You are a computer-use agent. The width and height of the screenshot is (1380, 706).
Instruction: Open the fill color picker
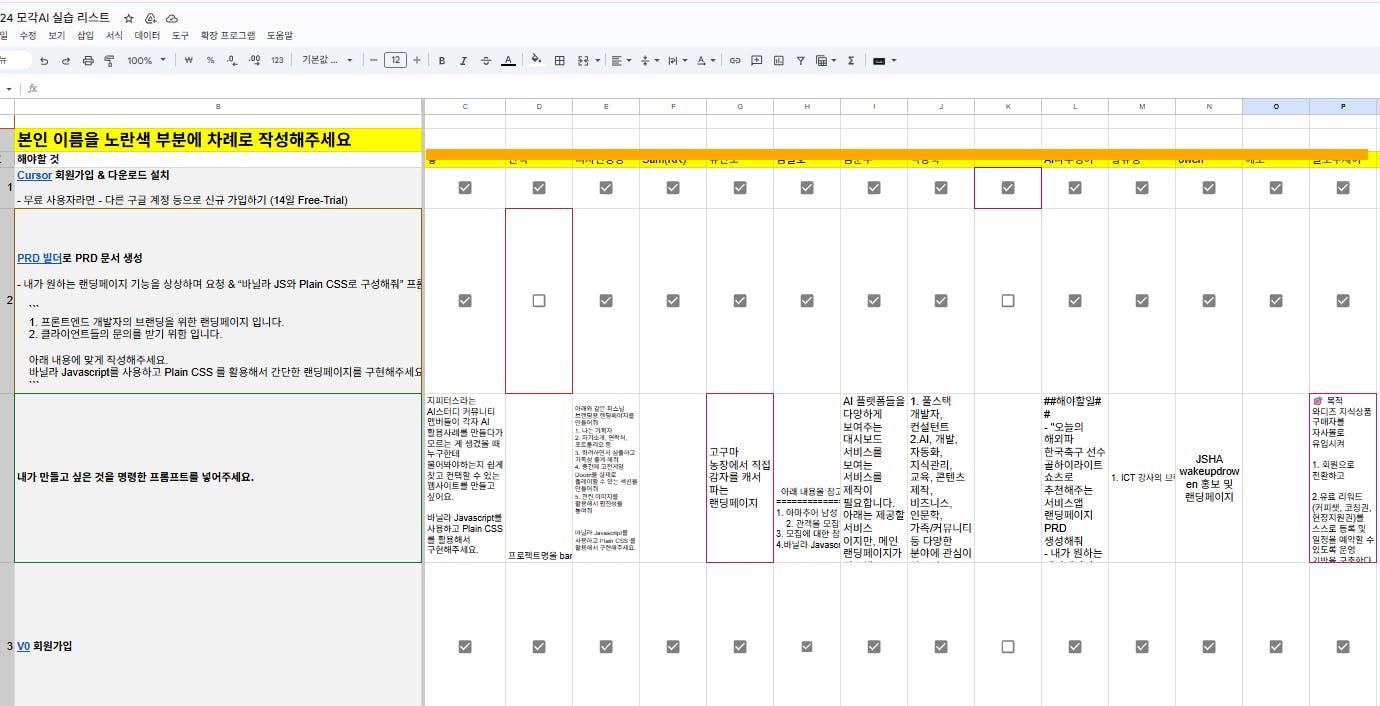tap(536, 61)
